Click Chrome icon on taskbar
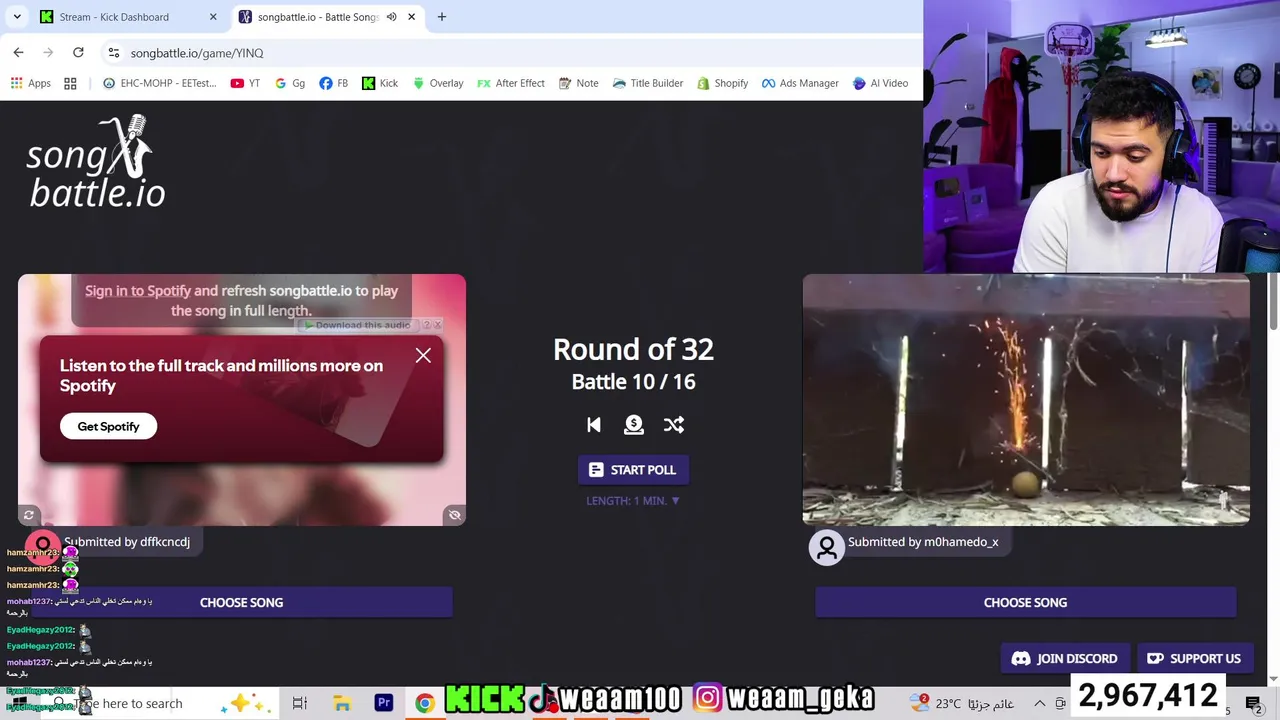This screenshot has width=1280, height=720. pyautogui.click(x=425, y=703)
